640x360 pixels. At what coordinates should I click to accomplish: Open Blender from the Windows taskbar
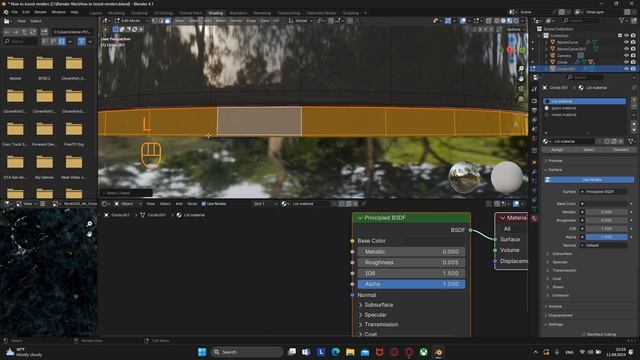click(438, 352)
